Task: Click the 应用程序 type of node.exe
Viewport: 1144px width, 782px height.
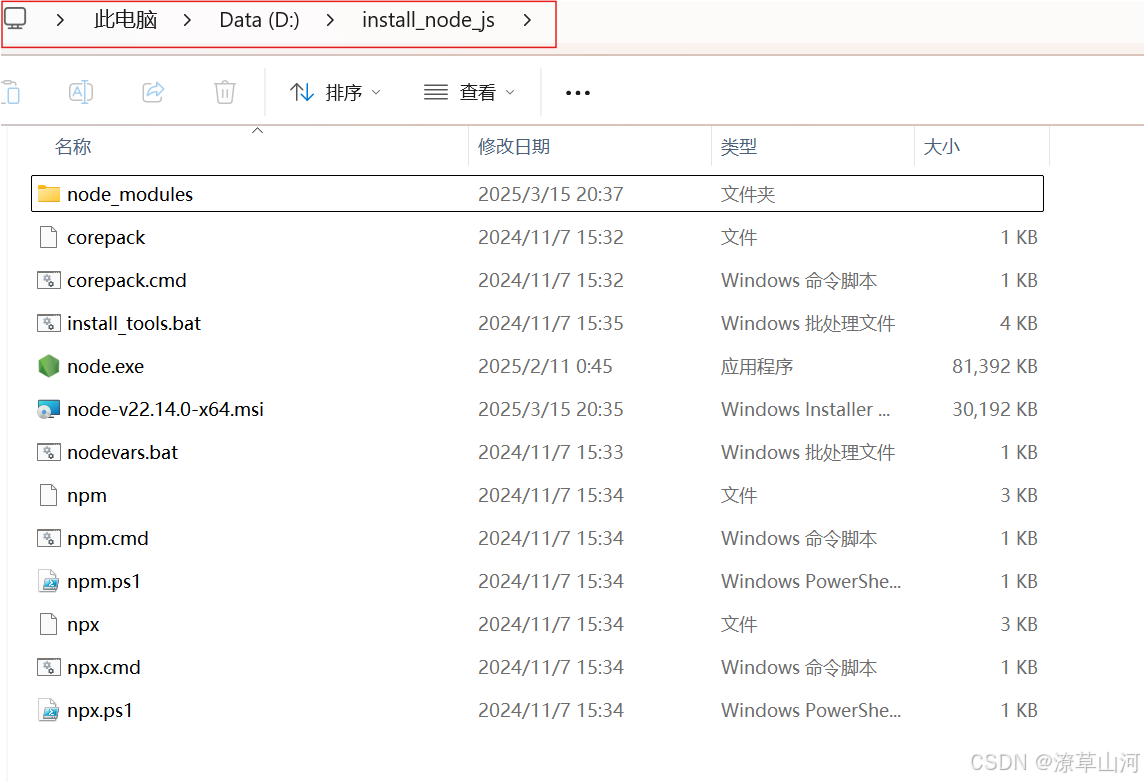Action: [x=757, y=367]
